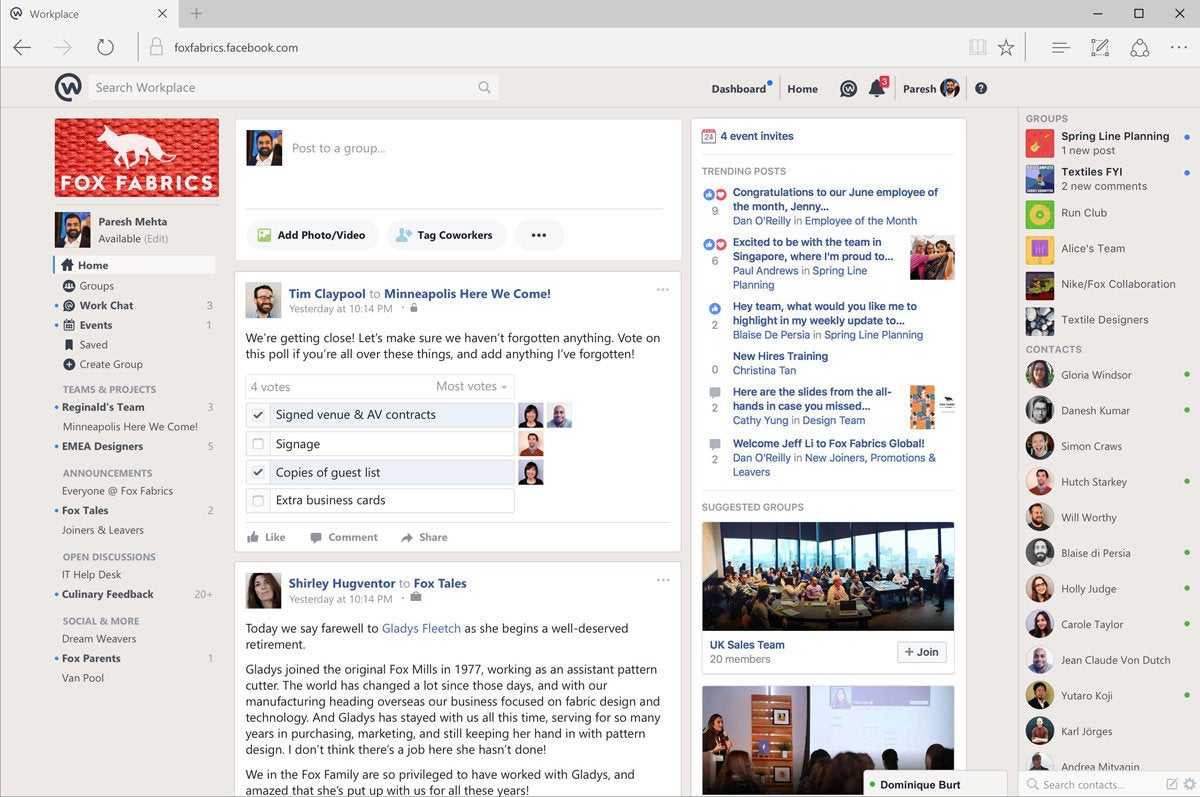Close the Workplace browser tab
Screen dimensions: 1200x797
click(163, 13)
